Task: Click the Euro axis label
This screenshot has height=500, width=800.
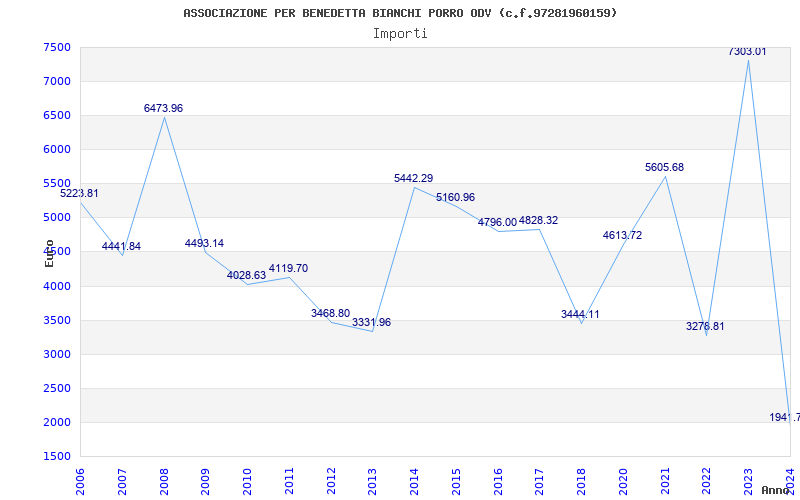Action: point(49,253)
